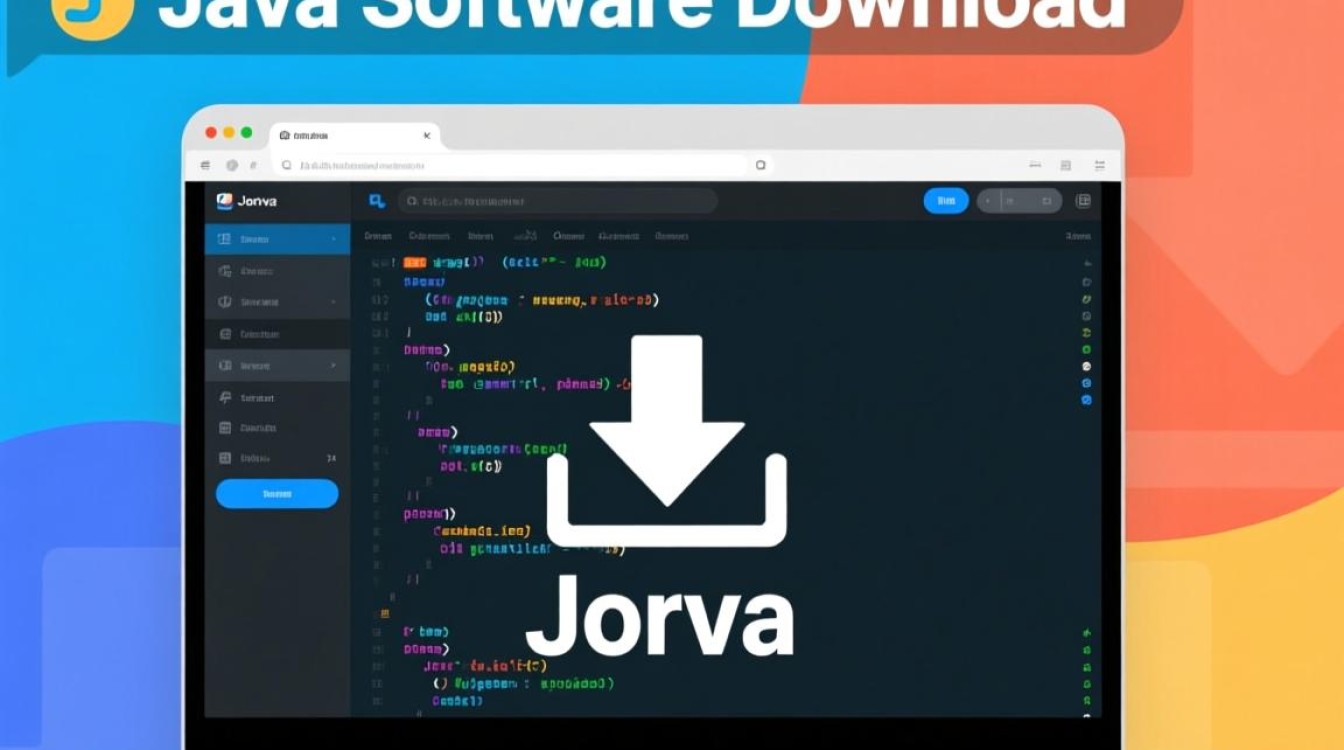
Task: Click the blue search-code icon left of search bar
Action: [377, 201]
